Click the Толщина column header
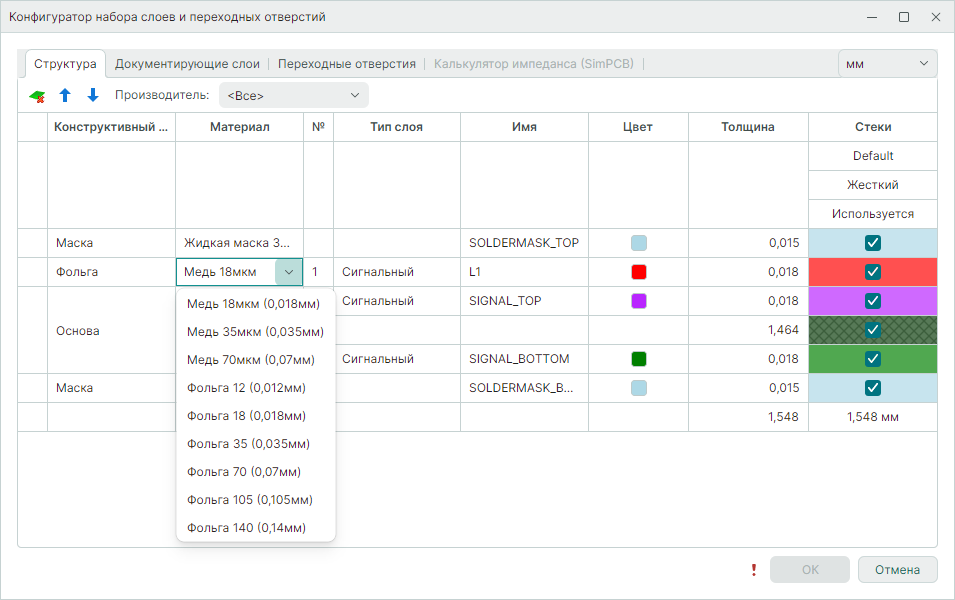The image size is (955, 600). coord(748,127)
